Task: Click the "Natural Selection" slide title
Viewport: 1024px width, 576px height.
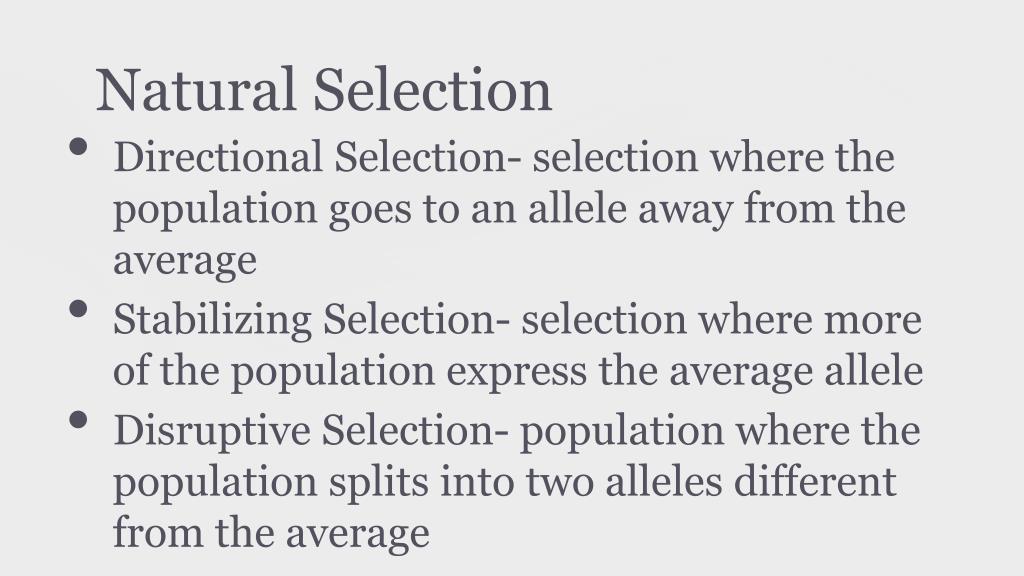Action: pyautogui.click(x=324, y=89)
